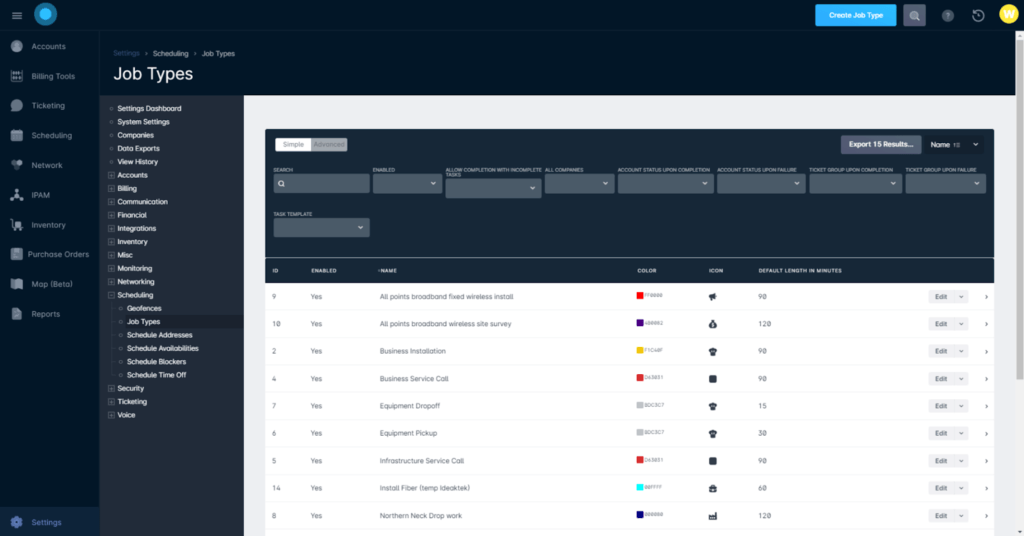1024x536 pixels.
Task: Open Account Status Upon Failure dropdown
Action: click(x=761, y=183)
